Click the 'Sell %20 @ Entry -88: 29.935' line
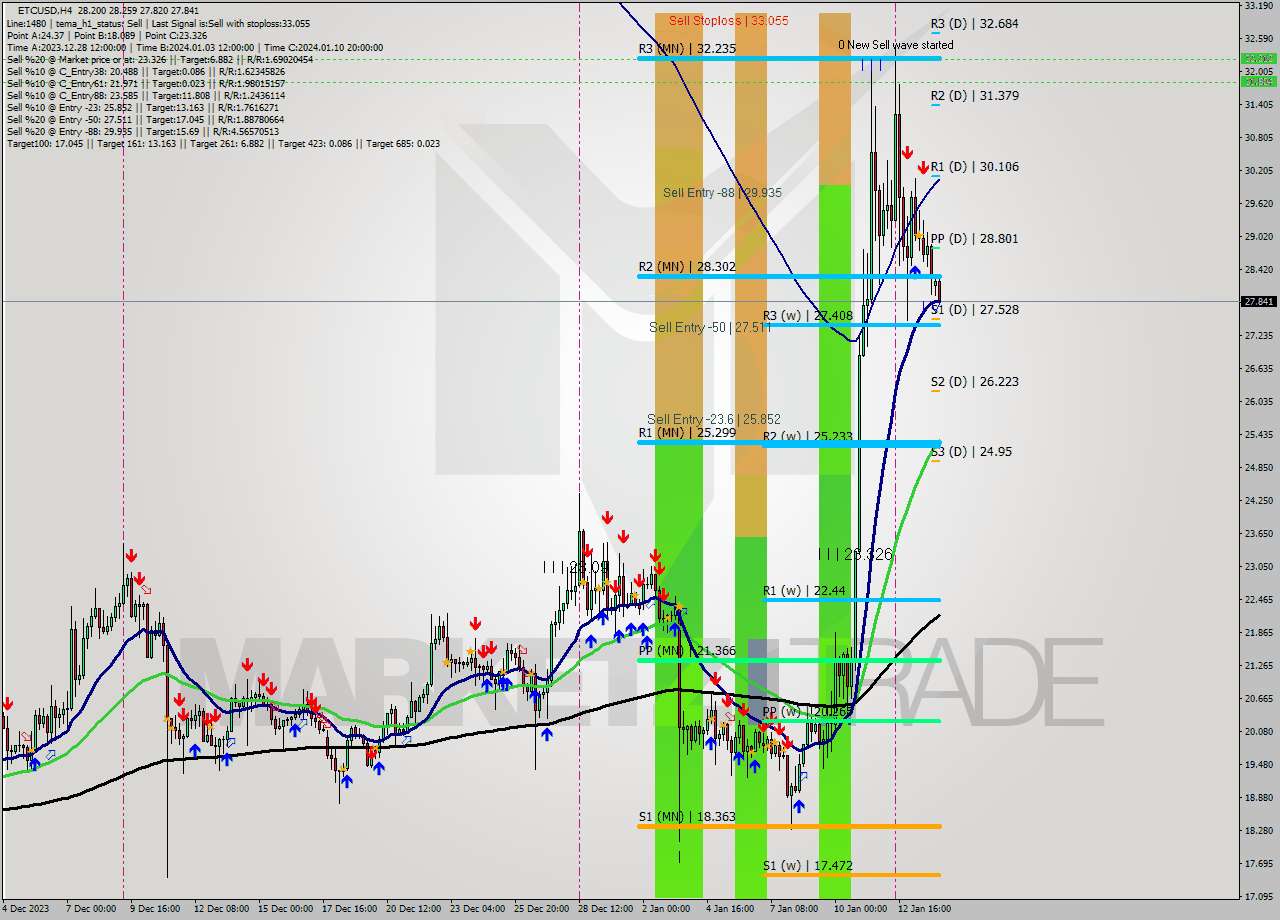The width and height of the screenshot is (1280, 920). pos(142,132)
